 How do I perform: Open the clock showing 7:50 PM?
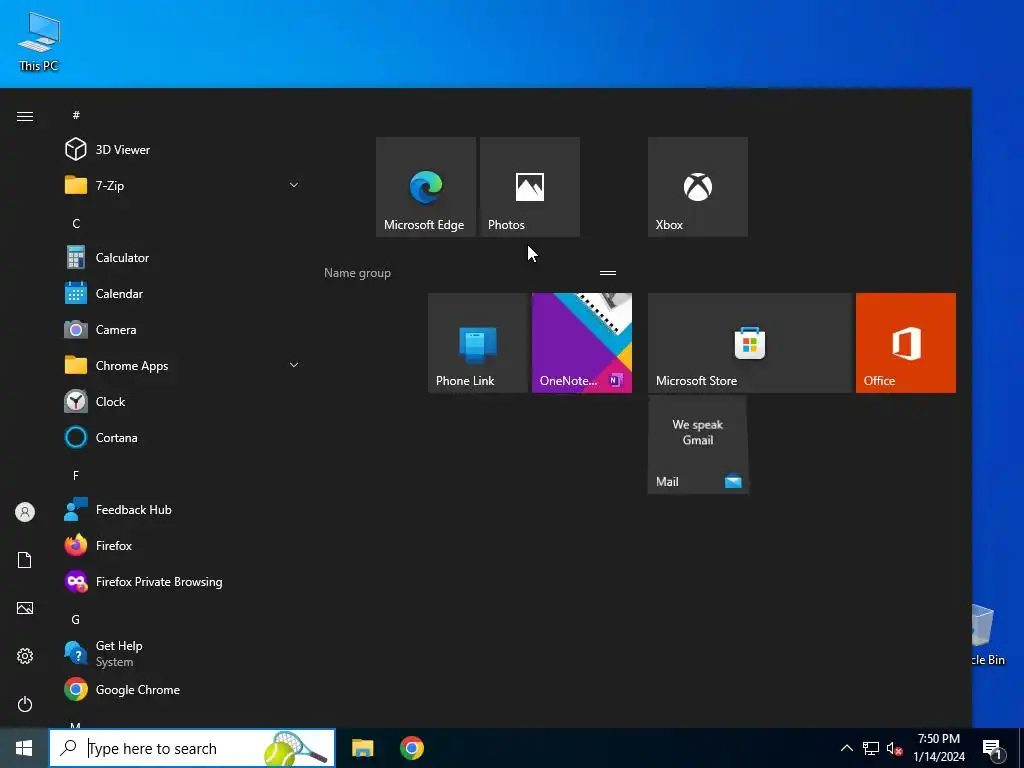pos(938,748)
